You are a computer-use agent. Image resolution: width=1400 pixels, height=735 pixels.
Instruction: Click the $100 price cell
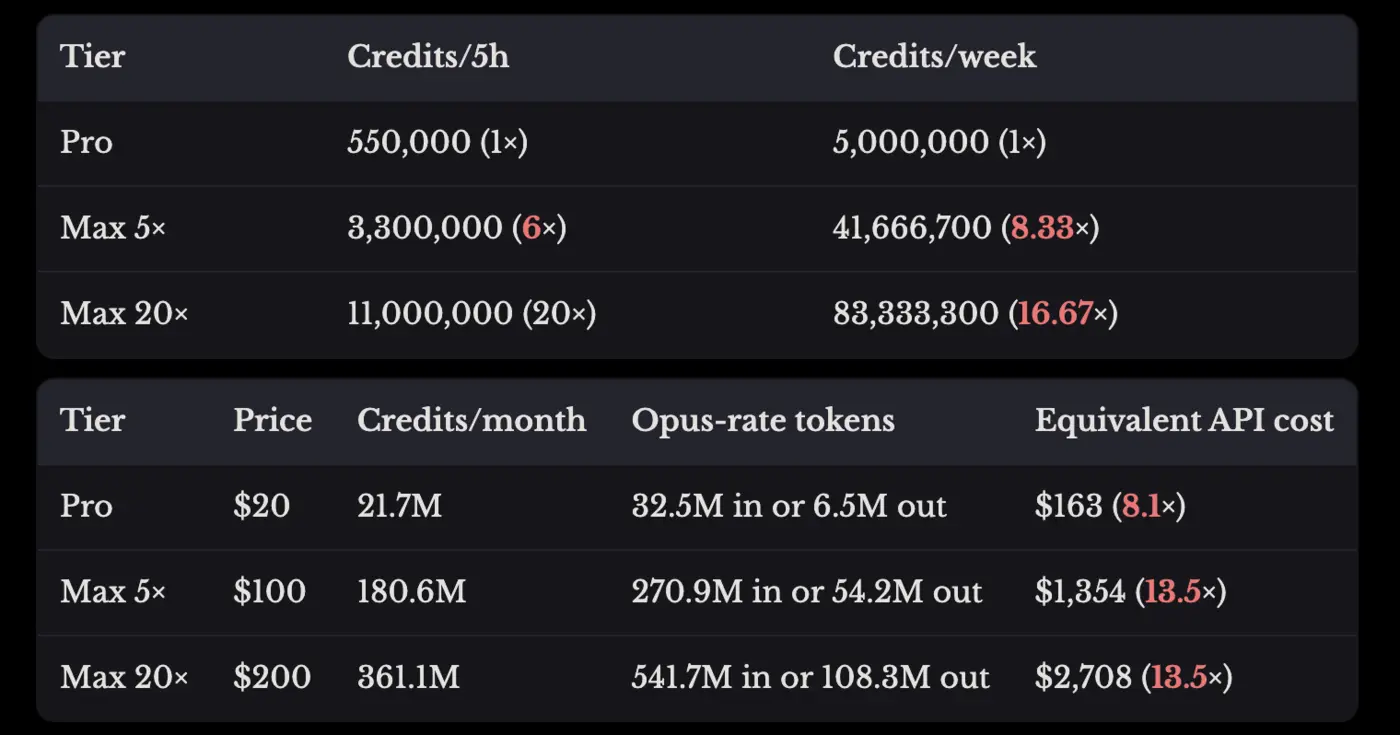coord(269,592)
